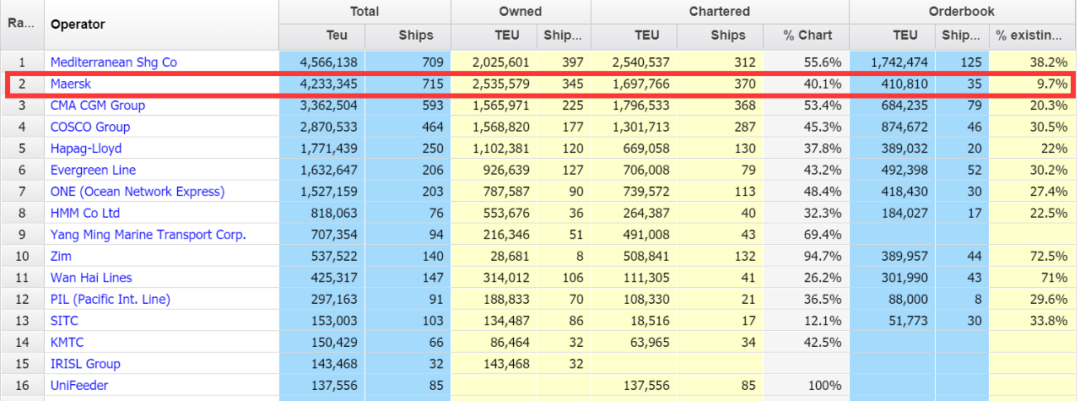
Task: Open CMA CGM Group operator page
Action: point(97,105)
